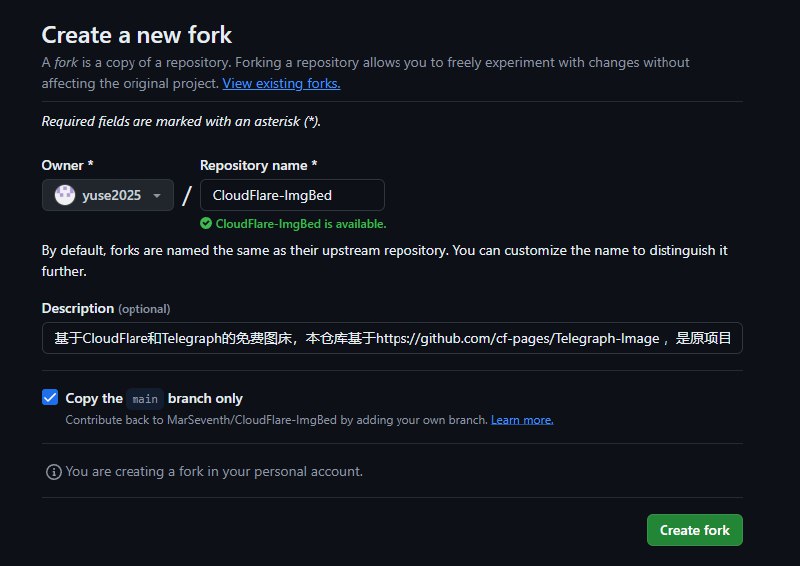Click the required fields asterisk note
The image size is (800, 566).
click(180, 121)
